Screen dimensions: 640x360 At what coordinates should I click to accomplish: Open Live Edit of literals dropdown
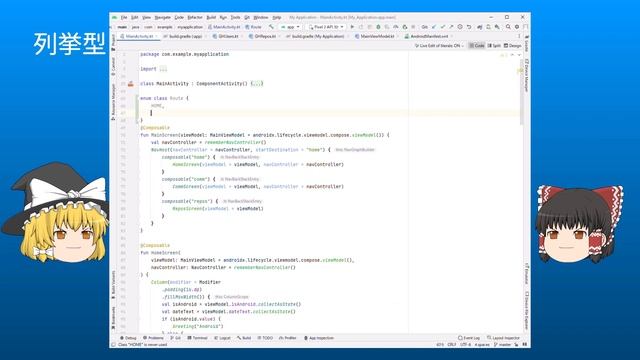point(439,46)
